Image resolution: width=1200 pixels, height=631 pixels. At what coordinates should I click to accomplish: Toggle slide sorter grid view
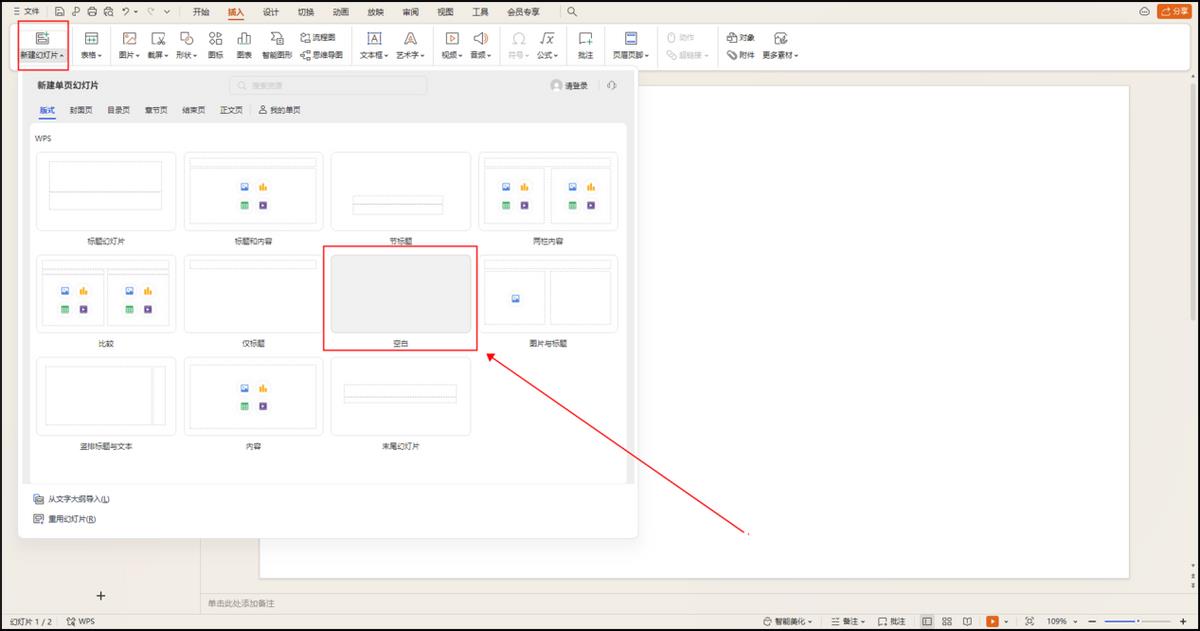point(947,621)
